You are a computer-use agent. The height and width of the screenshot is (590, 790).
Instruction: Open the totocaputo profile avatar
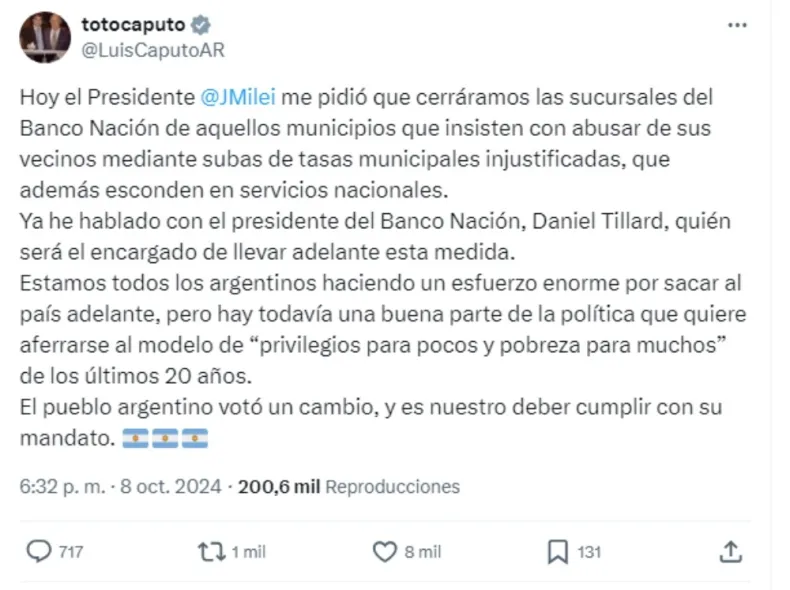(x=45, y=37)
